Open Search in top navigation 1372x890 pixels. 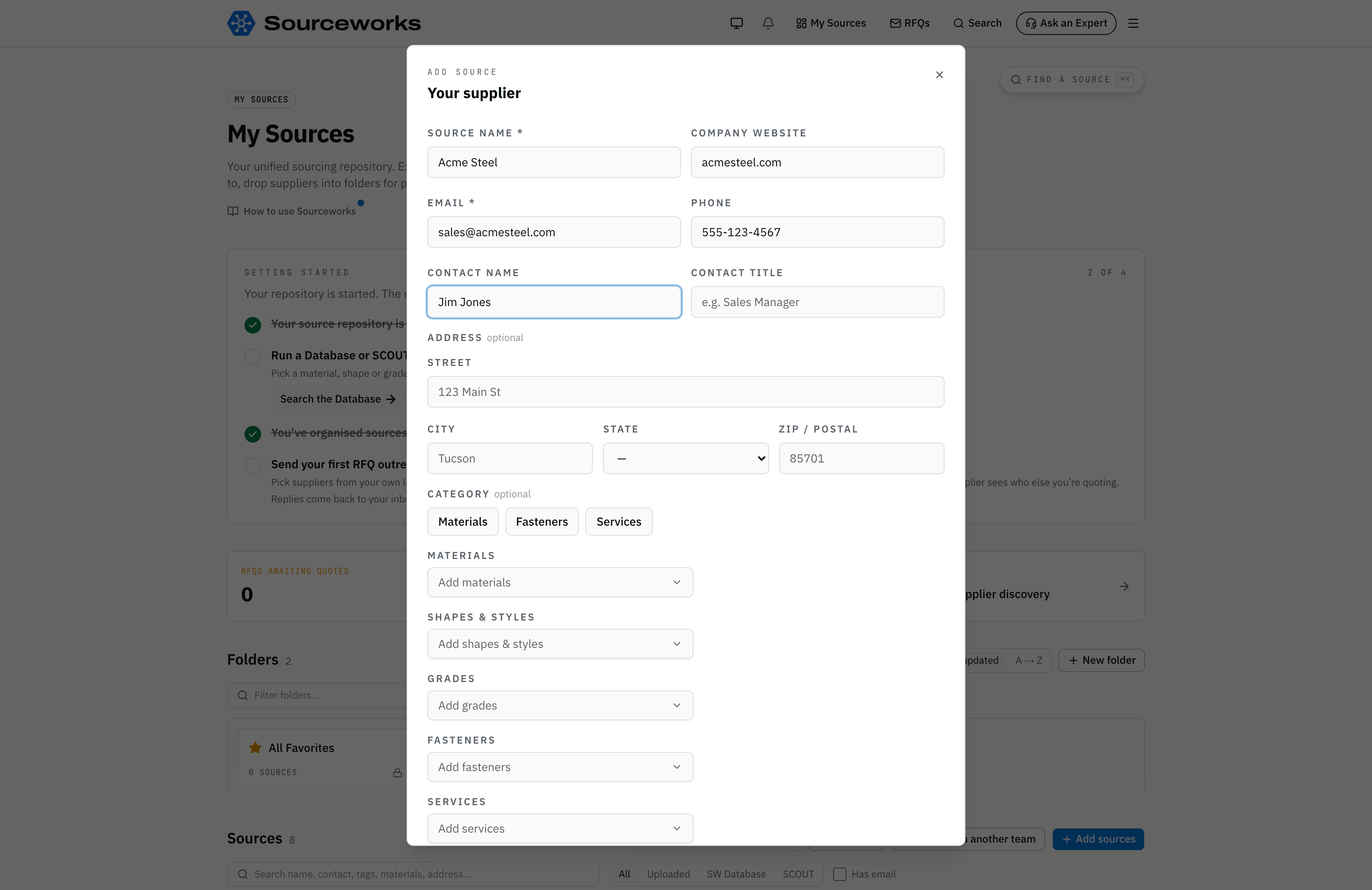click(977, 23)
